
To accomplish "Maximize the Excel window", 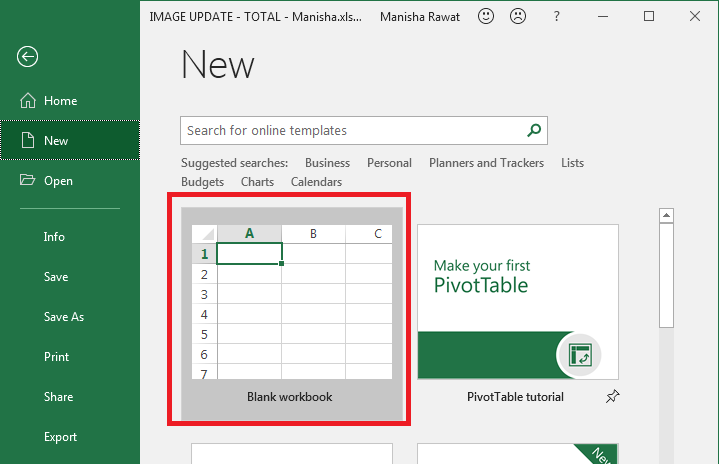I will coord(649,17).
